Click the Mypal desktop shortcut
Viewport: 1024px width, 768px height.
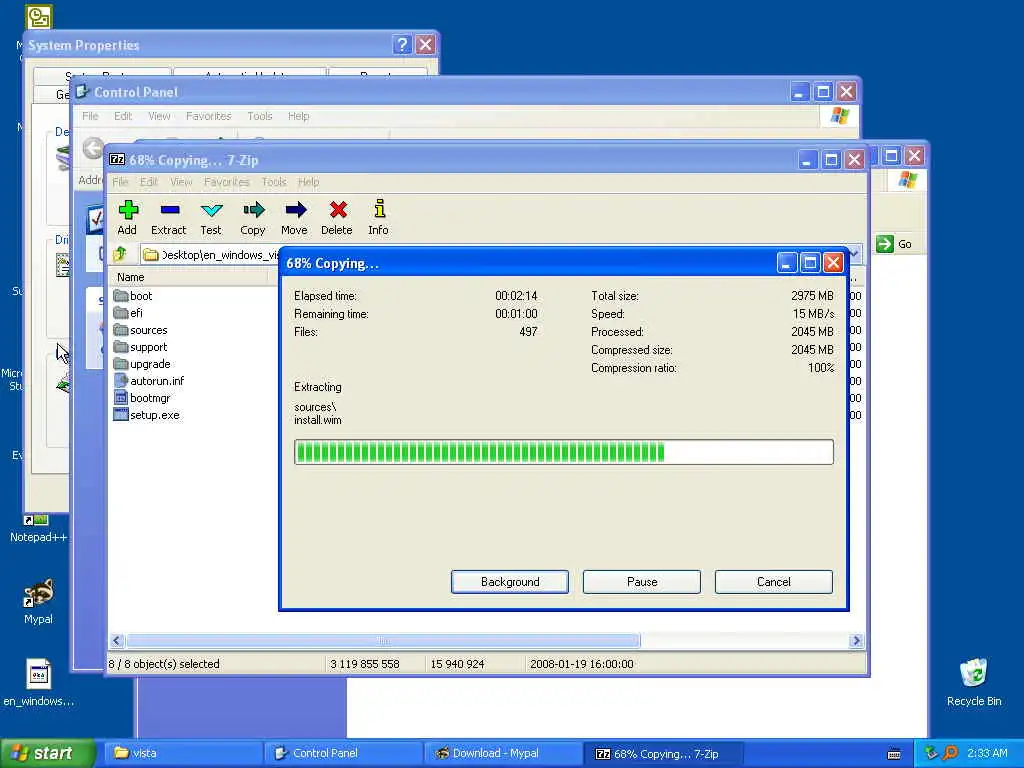click(39, 601)
